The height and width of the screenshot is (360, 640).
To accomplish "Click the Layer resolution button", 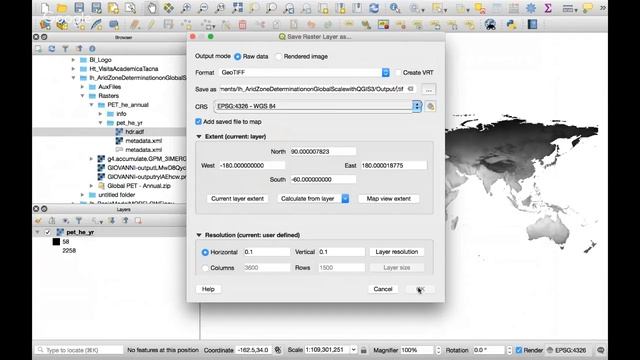I will point(397,252).
